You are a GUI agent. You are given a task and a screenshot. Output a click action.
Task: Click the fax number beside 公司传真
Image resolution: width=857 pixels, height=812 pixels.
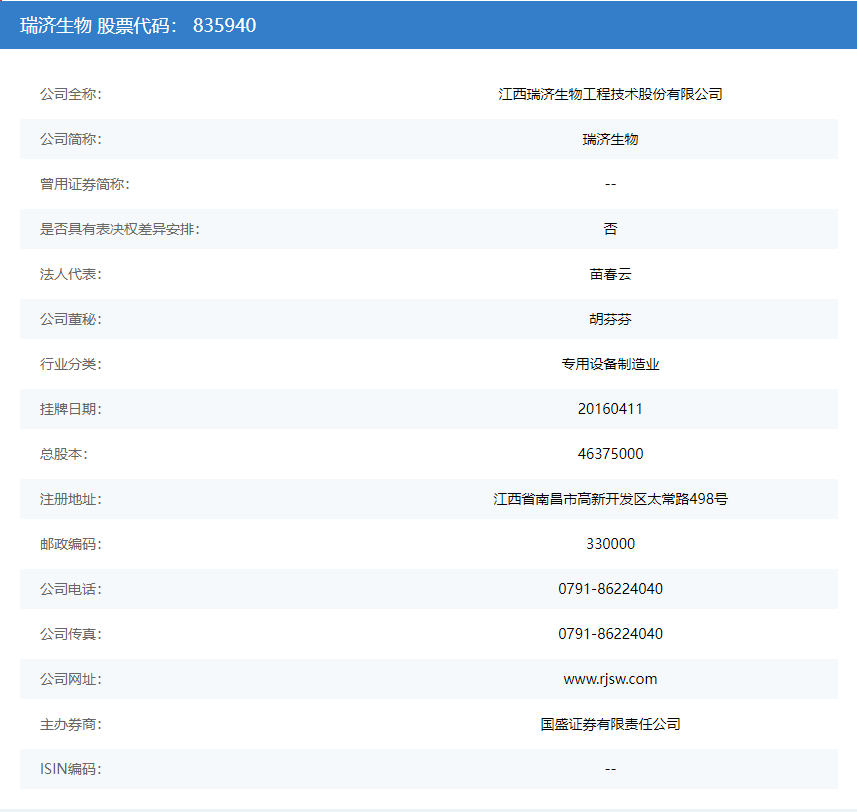(610, 634)
